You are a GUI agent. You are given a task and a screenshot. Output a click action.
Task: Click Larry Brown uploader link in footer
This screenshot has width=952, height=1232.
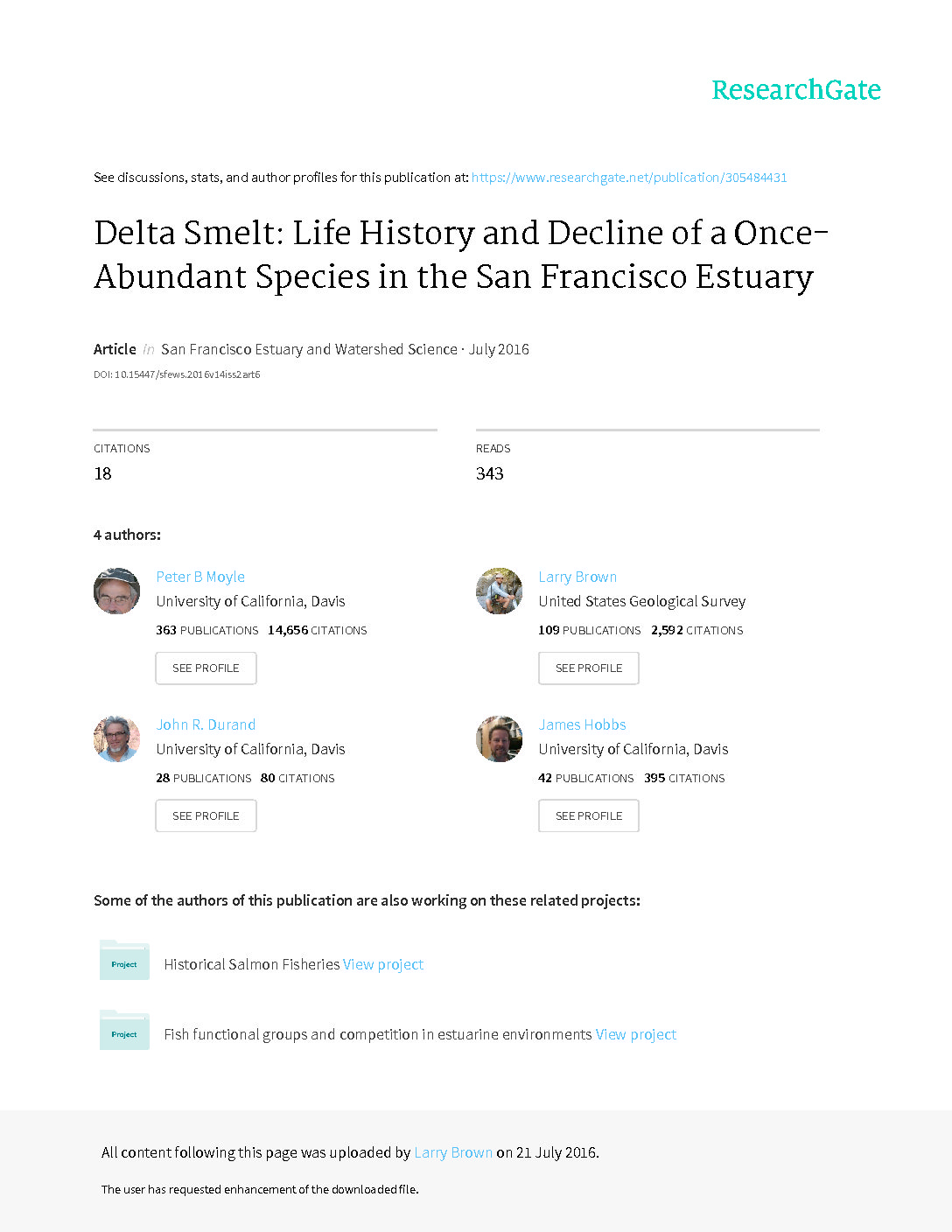(453, 1152)
